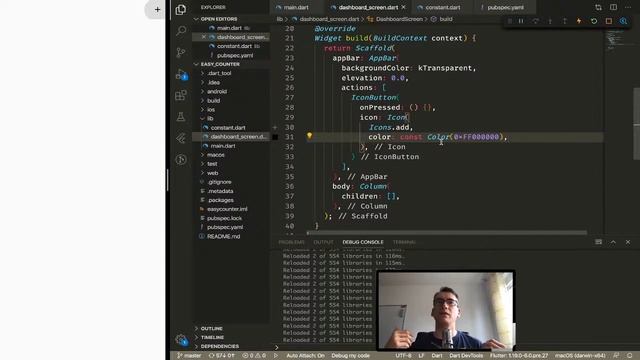Open the Source Control view

181,52
